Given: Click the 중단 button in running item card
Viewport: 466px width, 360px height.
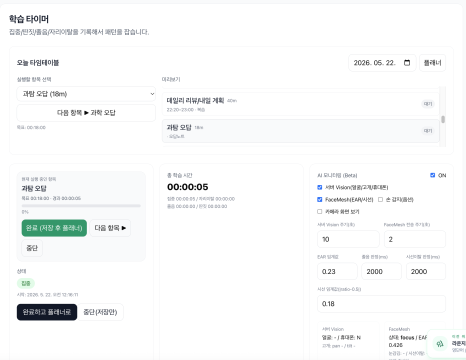Looking at the screenshot, I should pos(32,248).
